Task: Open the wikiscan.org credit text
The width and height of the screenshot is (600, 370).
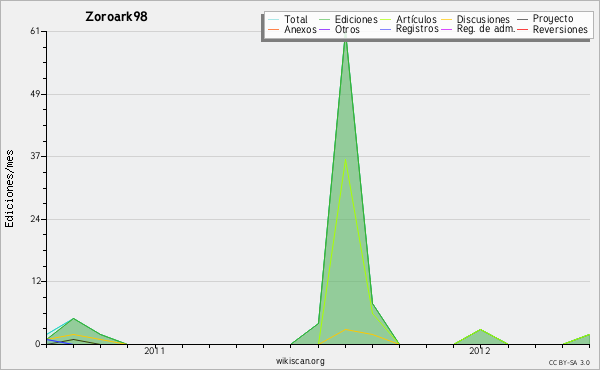Action: 300,361
